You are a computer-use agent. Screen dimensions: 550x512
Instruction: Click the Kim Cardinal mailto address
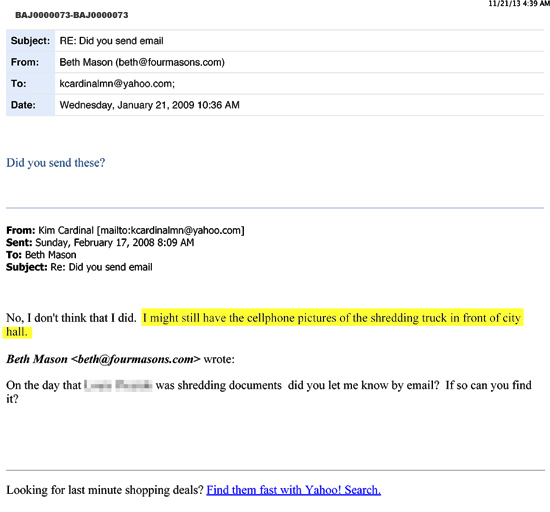coord(170,230)
